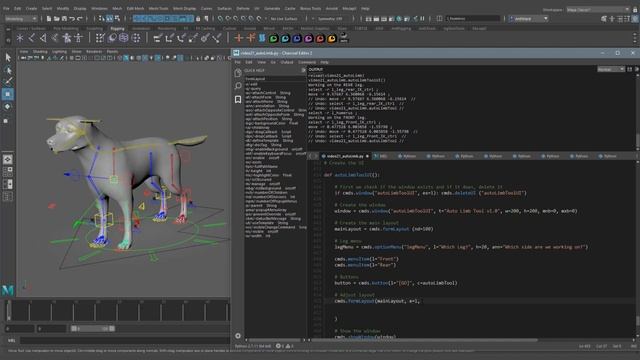Click the code line cmds.menuItem(l="Front")
Viewport: 640px width, 360px height.
tap(366, 259)
